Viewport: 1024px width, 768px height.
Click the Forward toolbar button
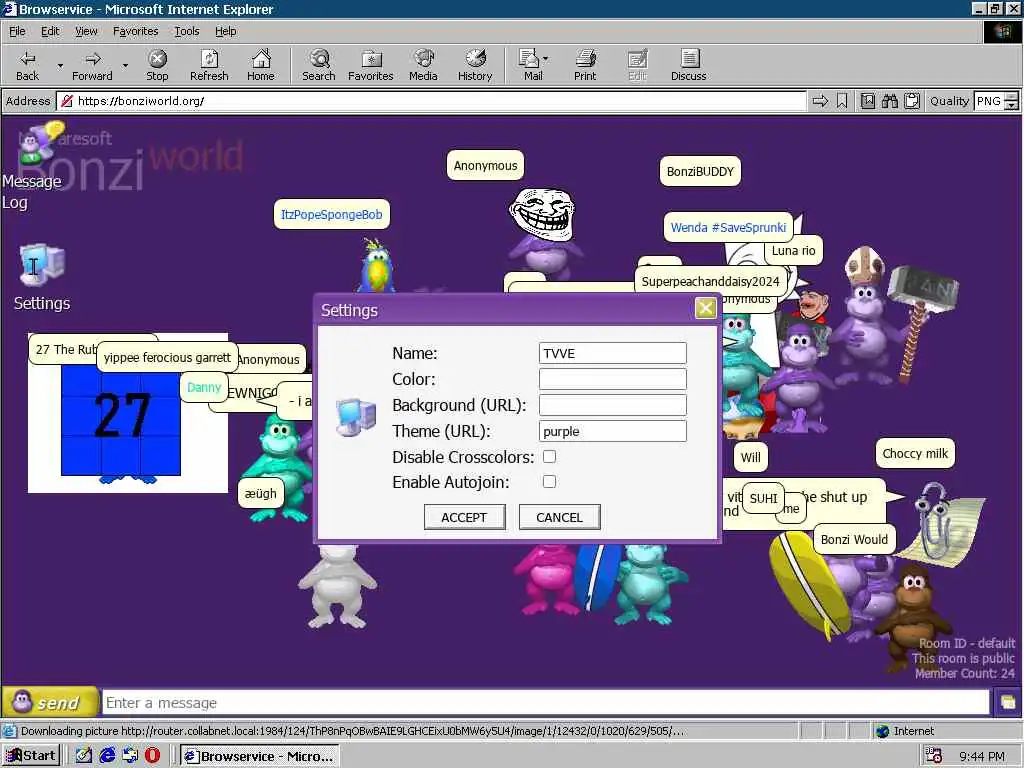[x=92, y=65]
